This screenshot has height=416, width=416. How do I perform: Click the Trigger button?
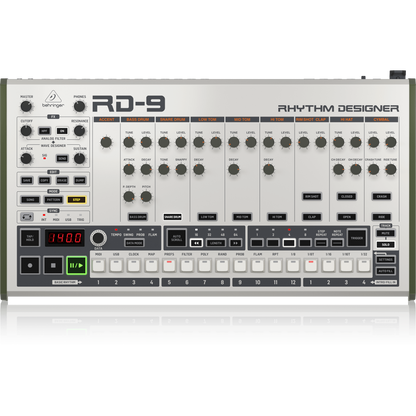click(357, 238)
